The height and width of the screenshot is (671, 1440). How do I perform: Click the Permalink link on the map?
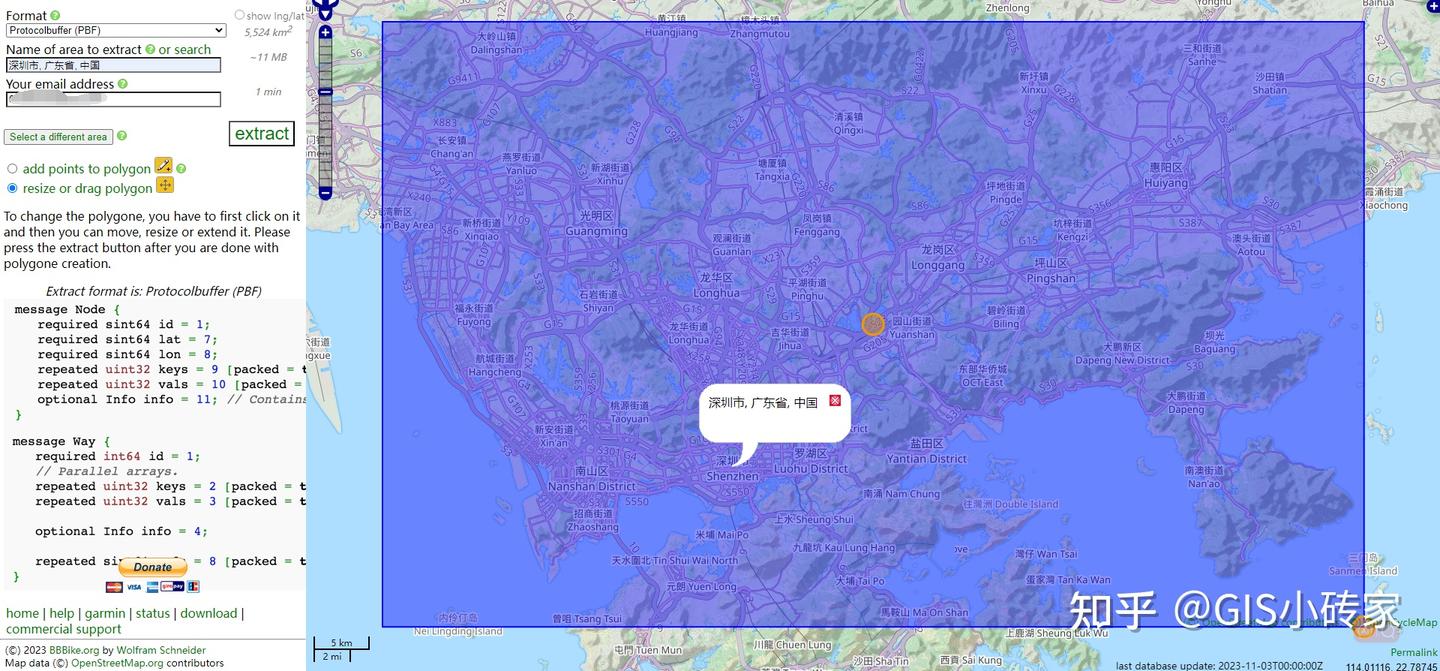tap(1414, 652)
